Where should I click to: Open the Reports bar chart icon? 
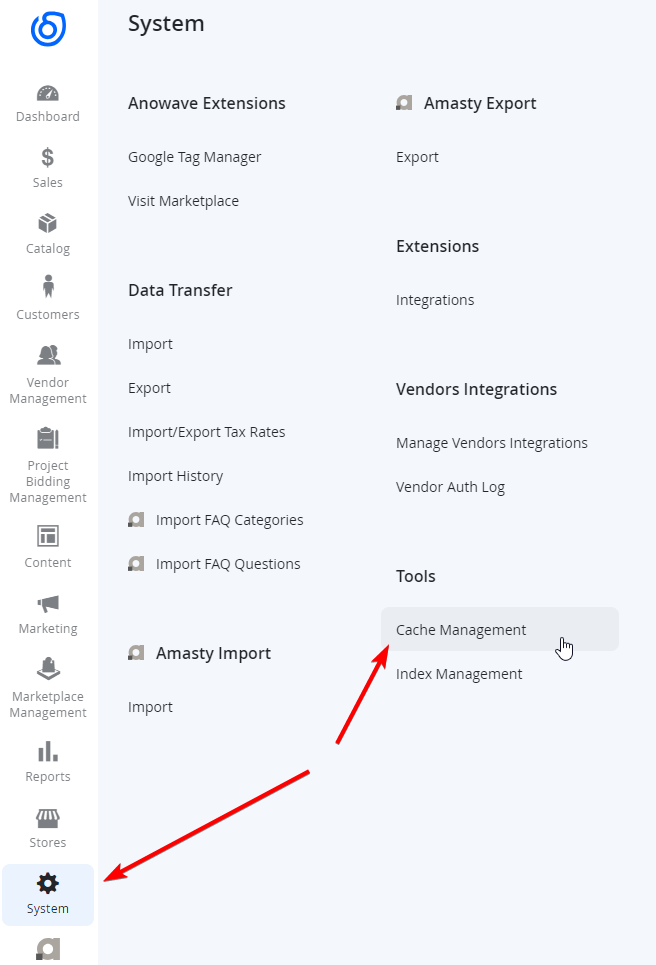[x=48, y=751]
